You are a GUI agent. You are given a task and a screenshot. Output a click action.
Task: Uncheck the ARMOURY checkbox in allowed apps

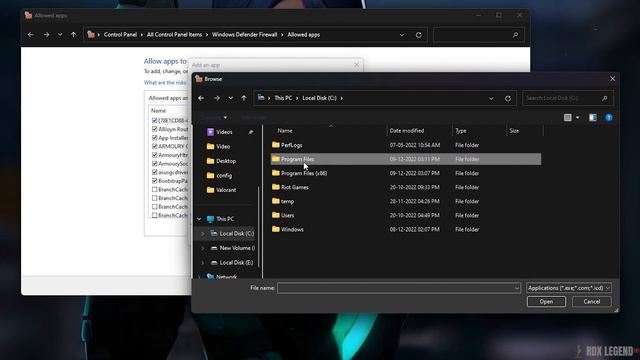coord(154,146)
